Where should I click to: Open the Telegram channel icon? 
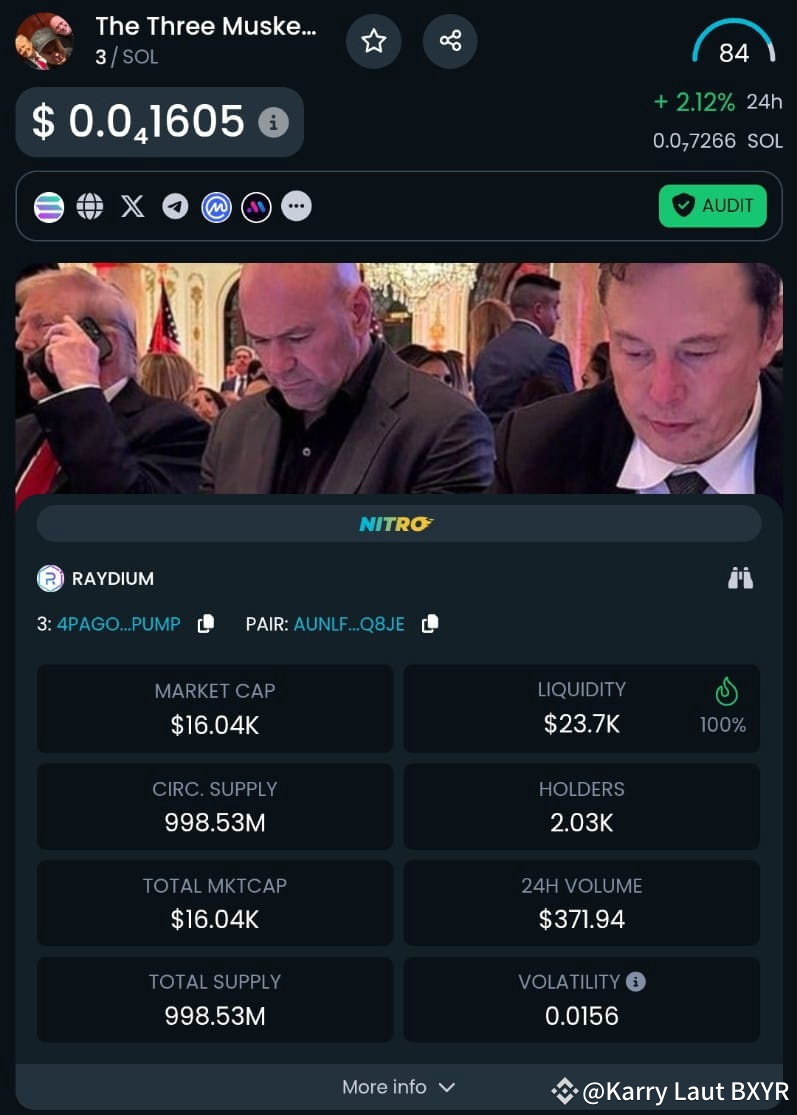tap(175, 207)
